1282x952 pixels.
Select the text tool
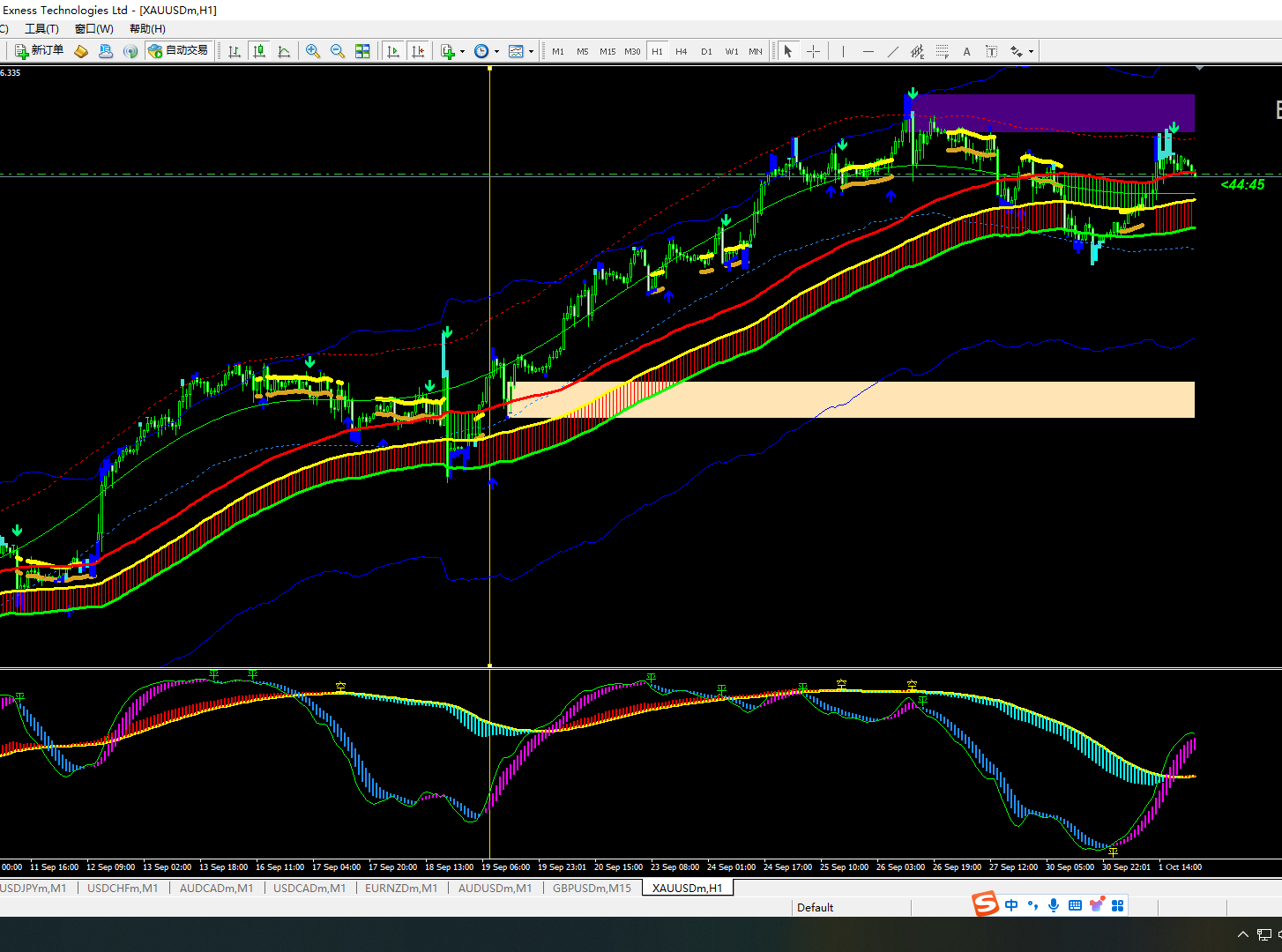[967, 51]
